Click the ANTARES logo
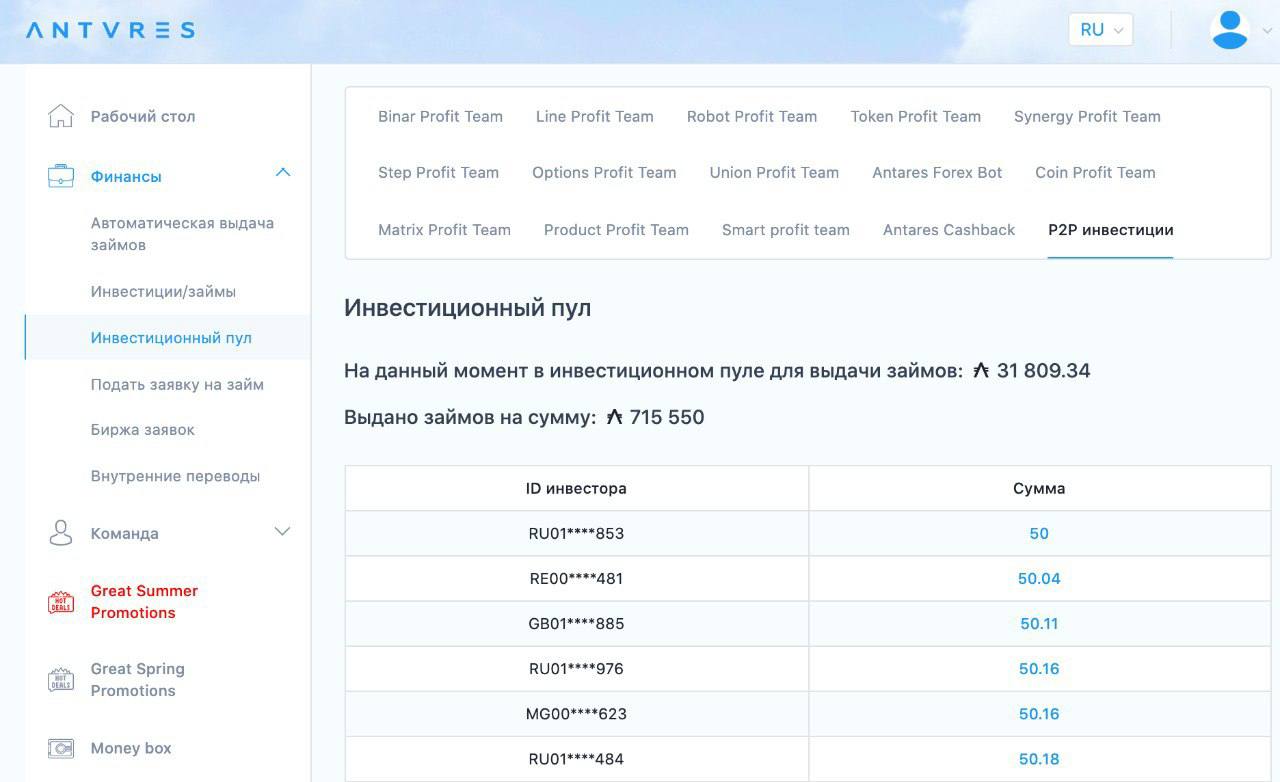 click(x=110, y=30)
